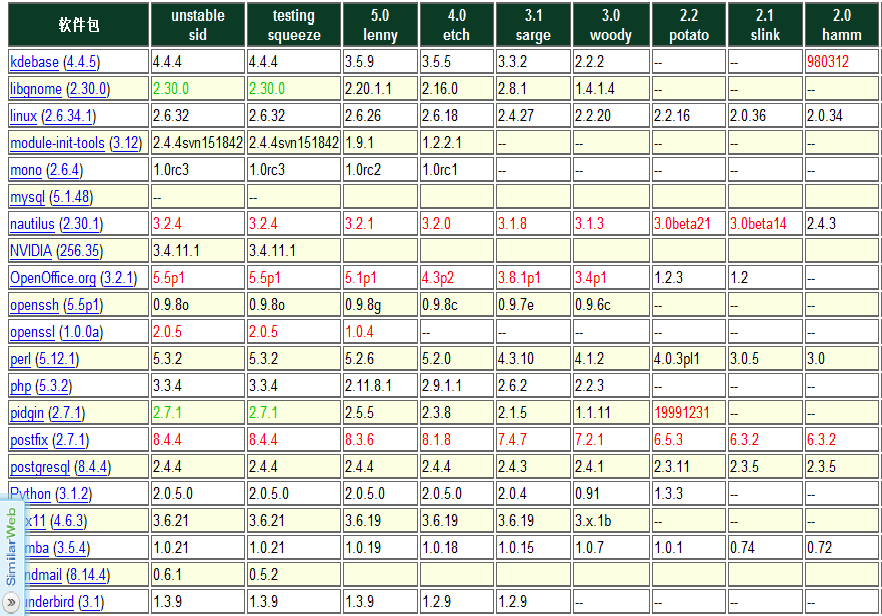Select the 3.x.1b cell in x11 row
Screen dimensions: 882x616
click(x=611, y=520)
